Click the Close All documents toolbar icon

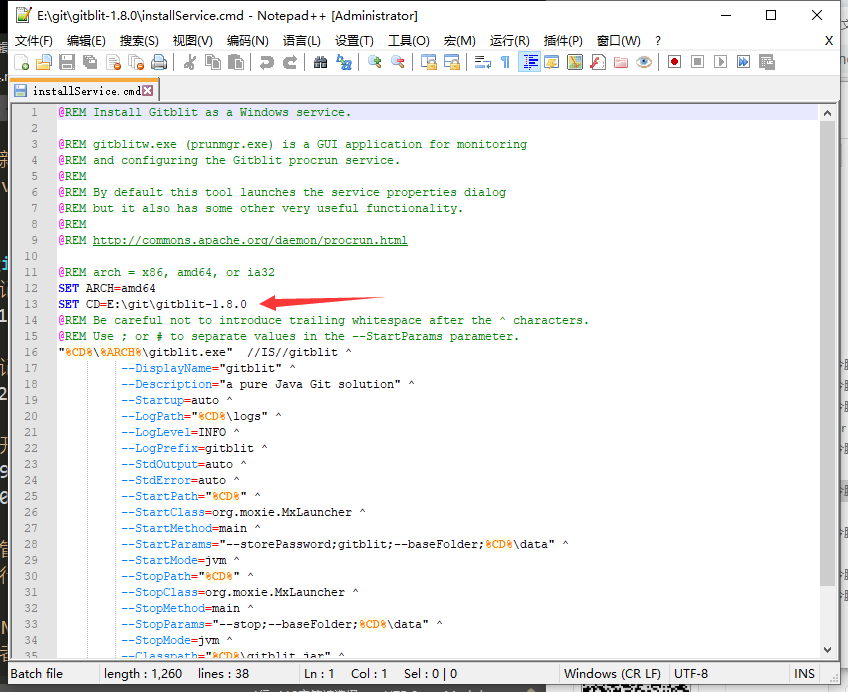(x=136, y=62)
